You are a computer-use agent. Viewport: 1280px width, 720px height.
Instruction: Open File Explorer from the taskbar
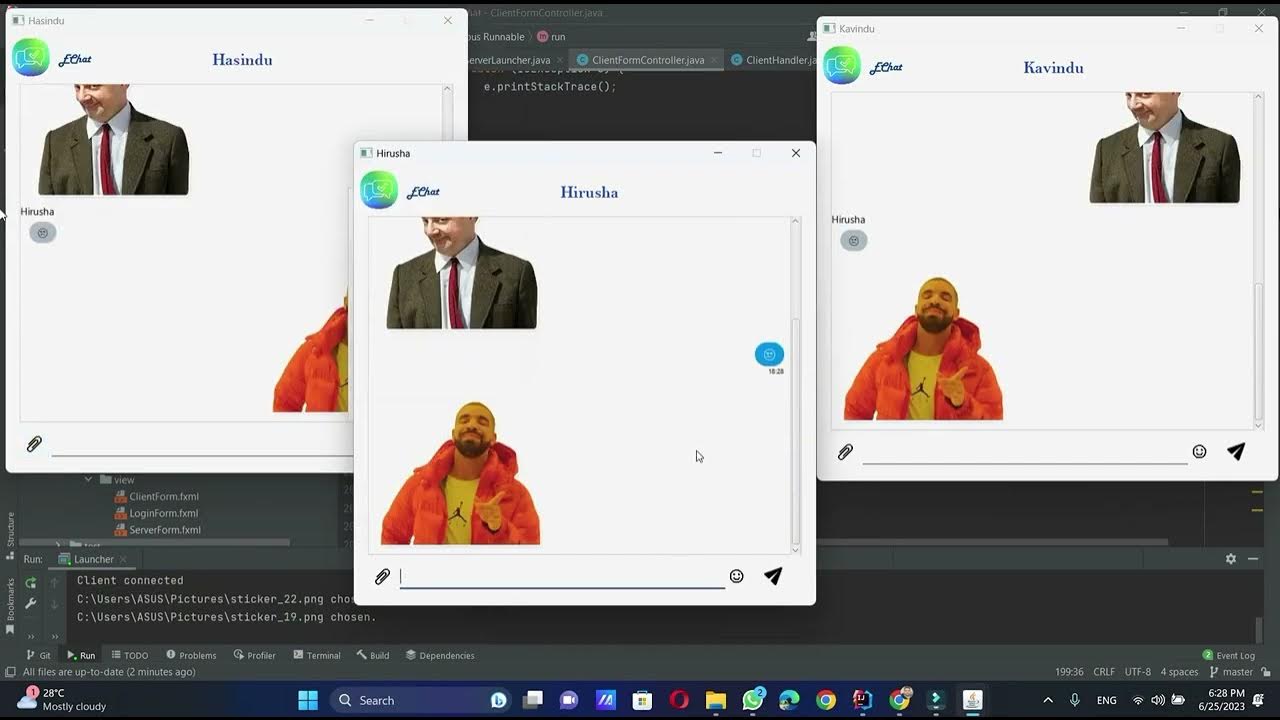(x=716, y=700)
